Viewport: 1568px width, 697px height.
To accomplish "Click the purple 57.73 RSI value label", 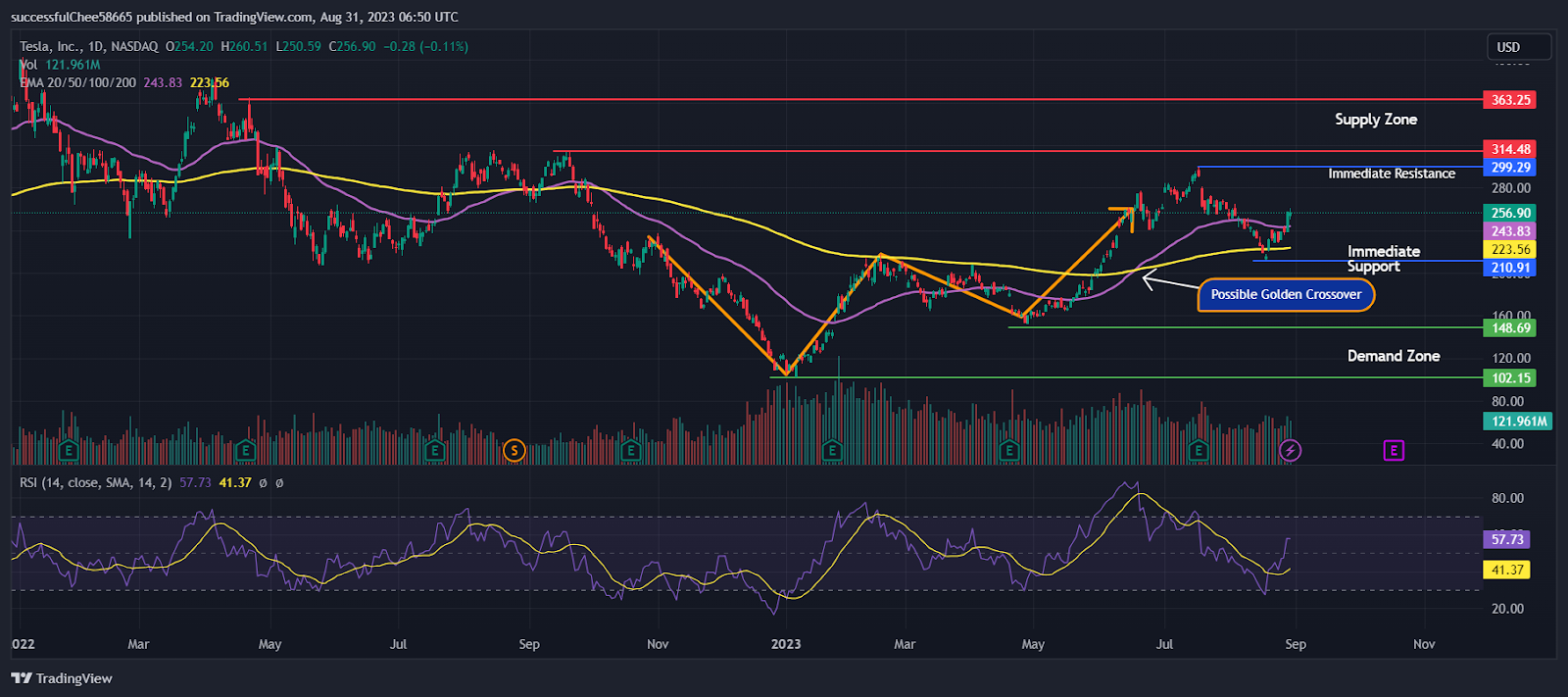I will [1507, 539].
